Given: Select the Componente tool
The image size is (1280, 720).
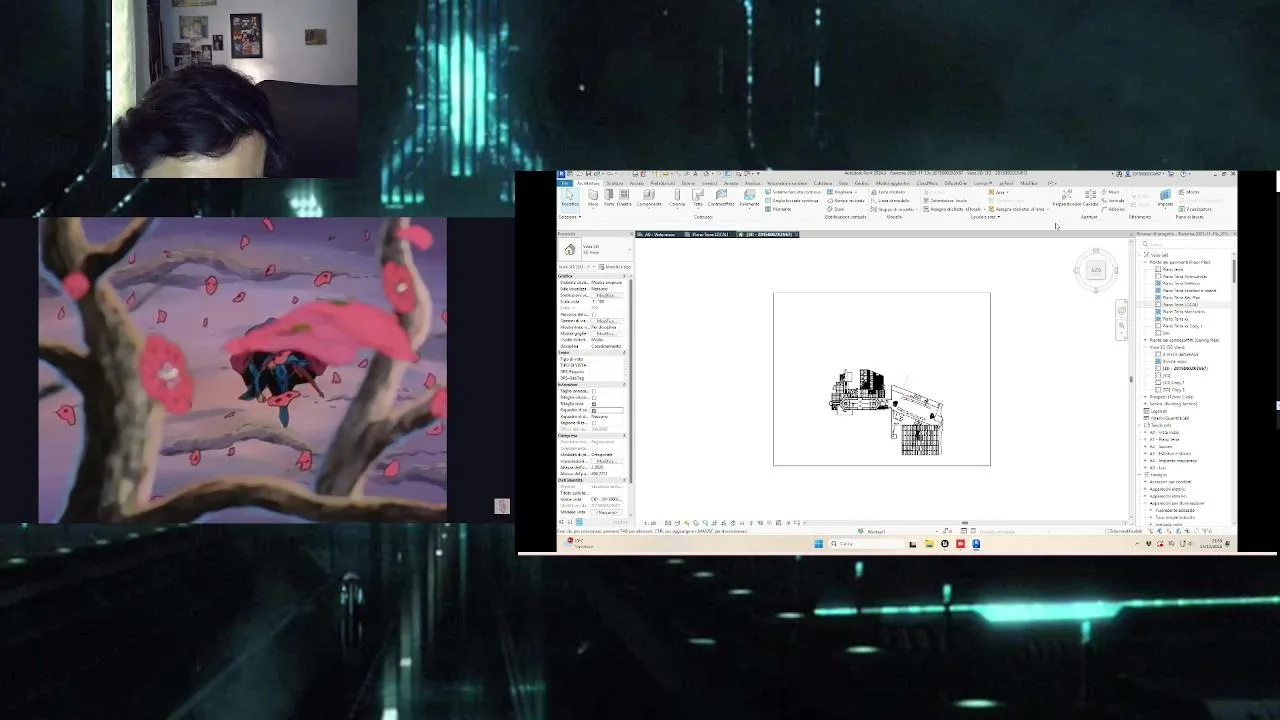Looking at the screenshot, I should (x=649, y=197).
